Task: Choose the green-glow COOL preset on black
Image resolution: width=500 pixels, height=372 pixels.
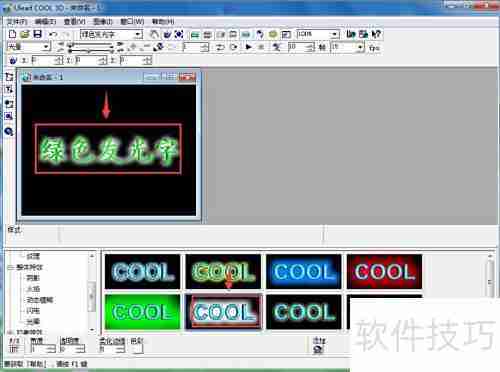Action: (x=223, y=272)
